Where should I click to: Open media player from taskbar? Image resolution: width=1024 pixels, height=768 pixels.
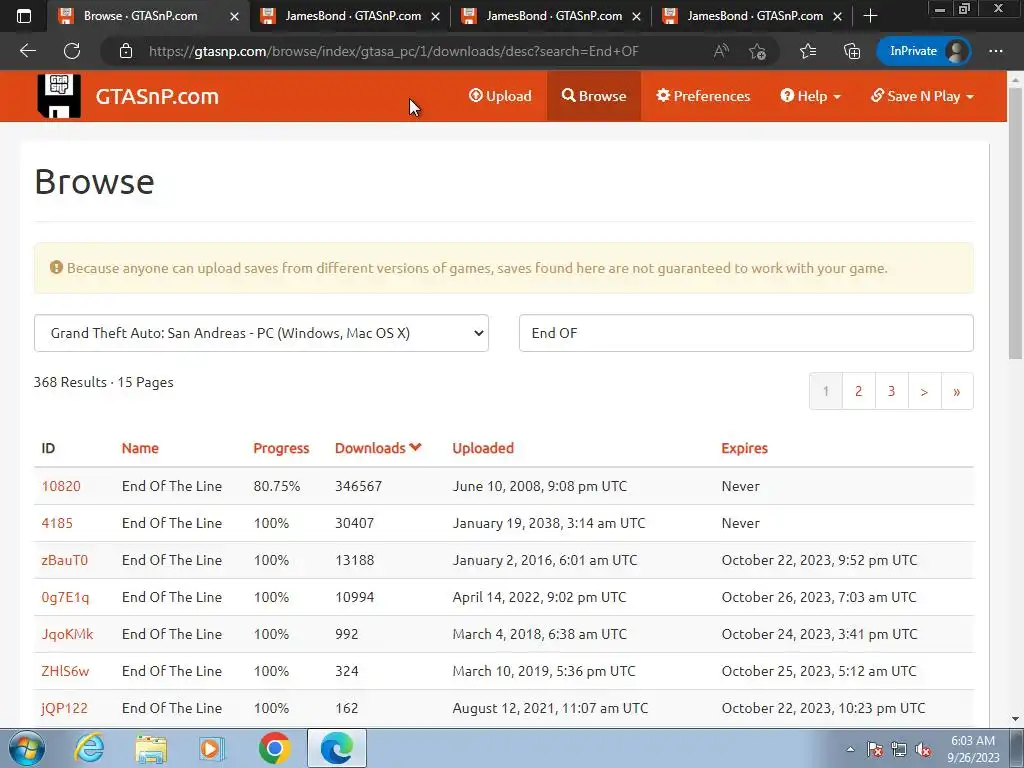(212, 748)
